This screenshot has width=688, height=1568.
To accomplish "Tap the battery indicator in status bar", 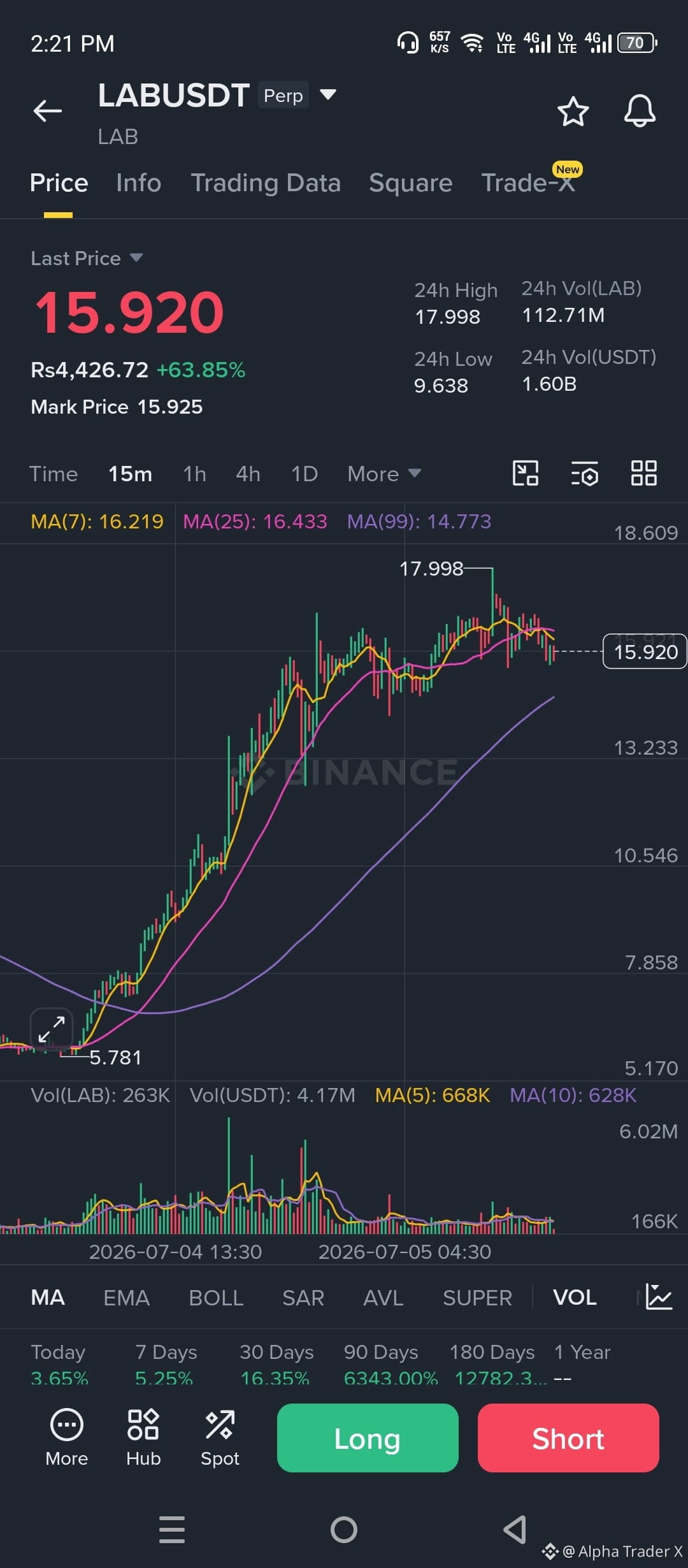I will (637, 43).
